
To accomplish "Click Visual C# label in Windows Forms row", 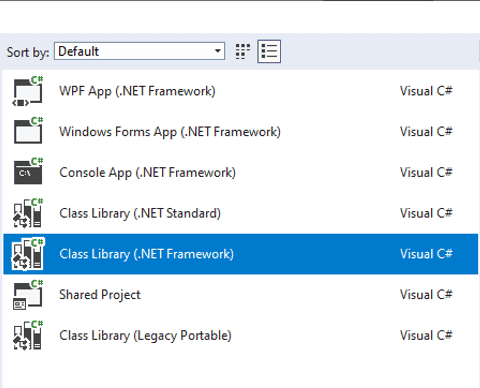I will pyautogui.click(x=426, y=132).
